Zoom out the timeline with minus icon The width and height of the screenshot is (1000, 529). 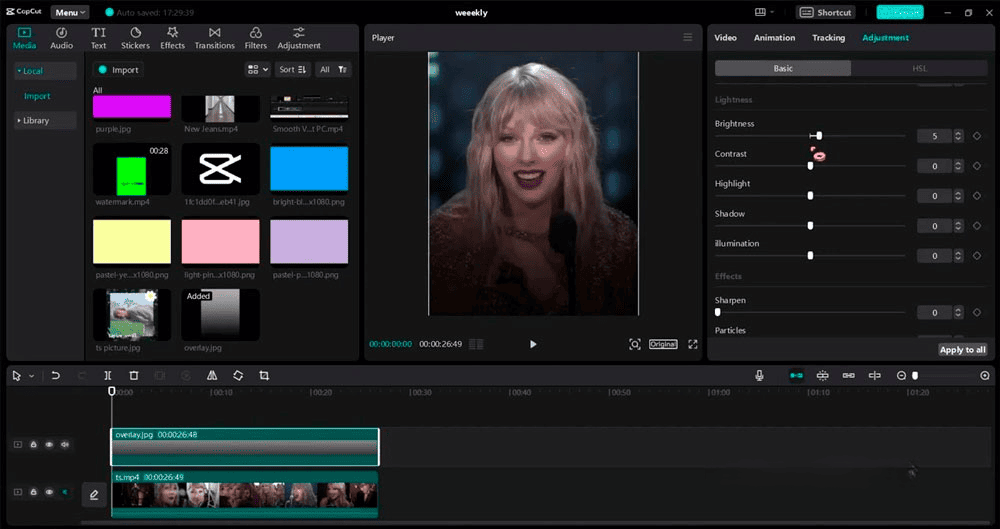click(901, 376)
